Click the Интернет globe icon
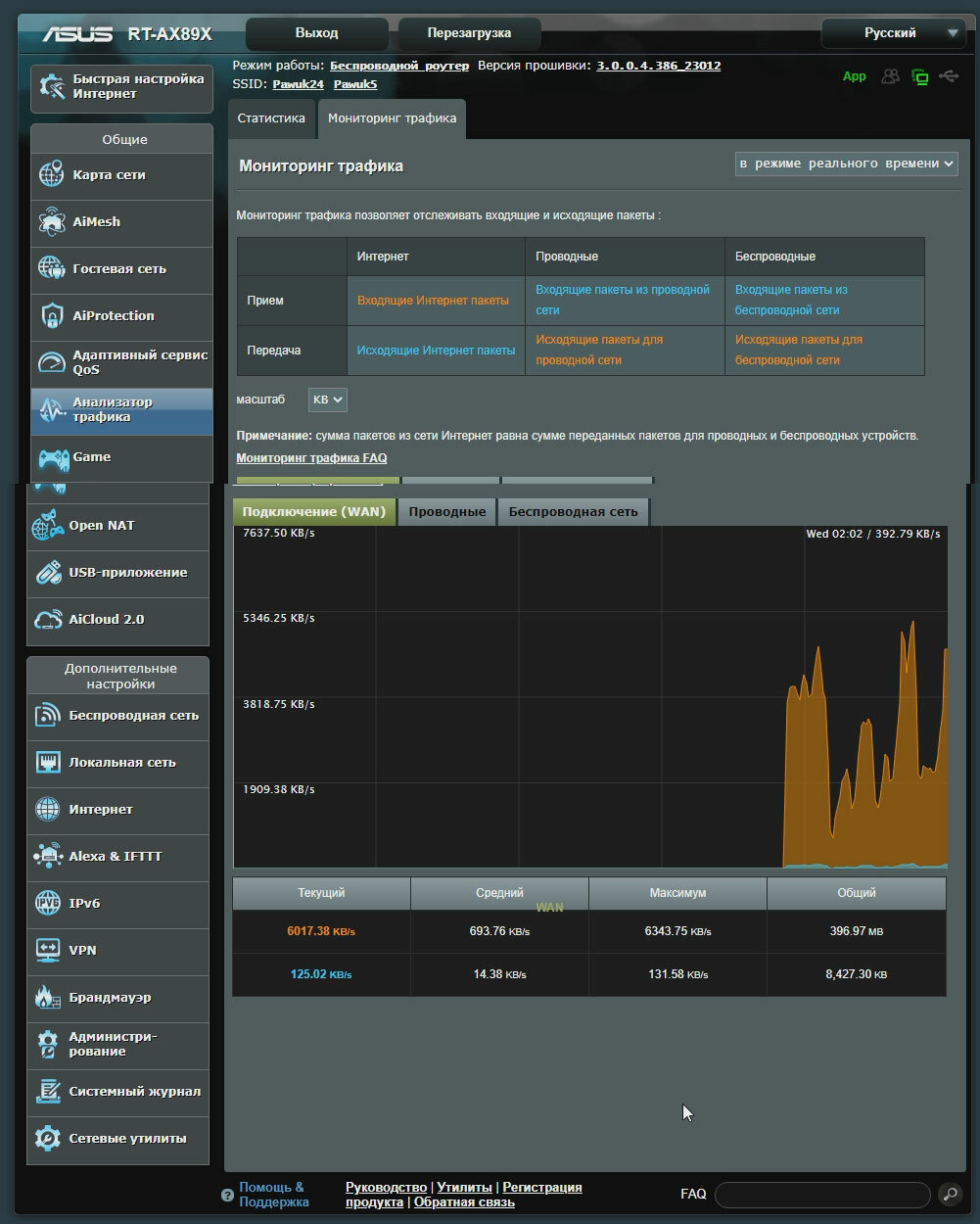The image size is (980, 1224). point(47,810)
